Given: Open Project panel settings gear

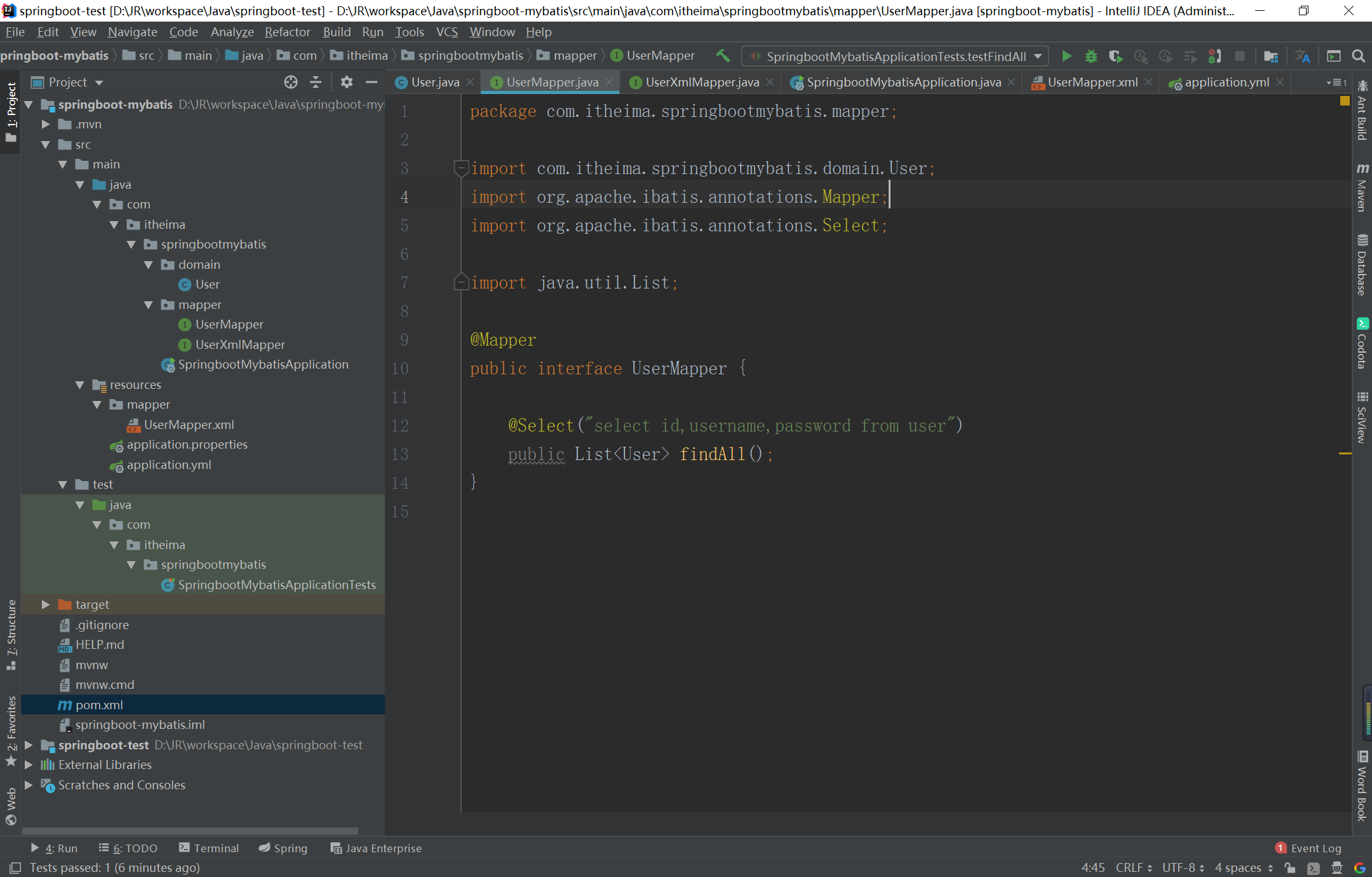Looking at the screenshot, I should click(346, 82).
